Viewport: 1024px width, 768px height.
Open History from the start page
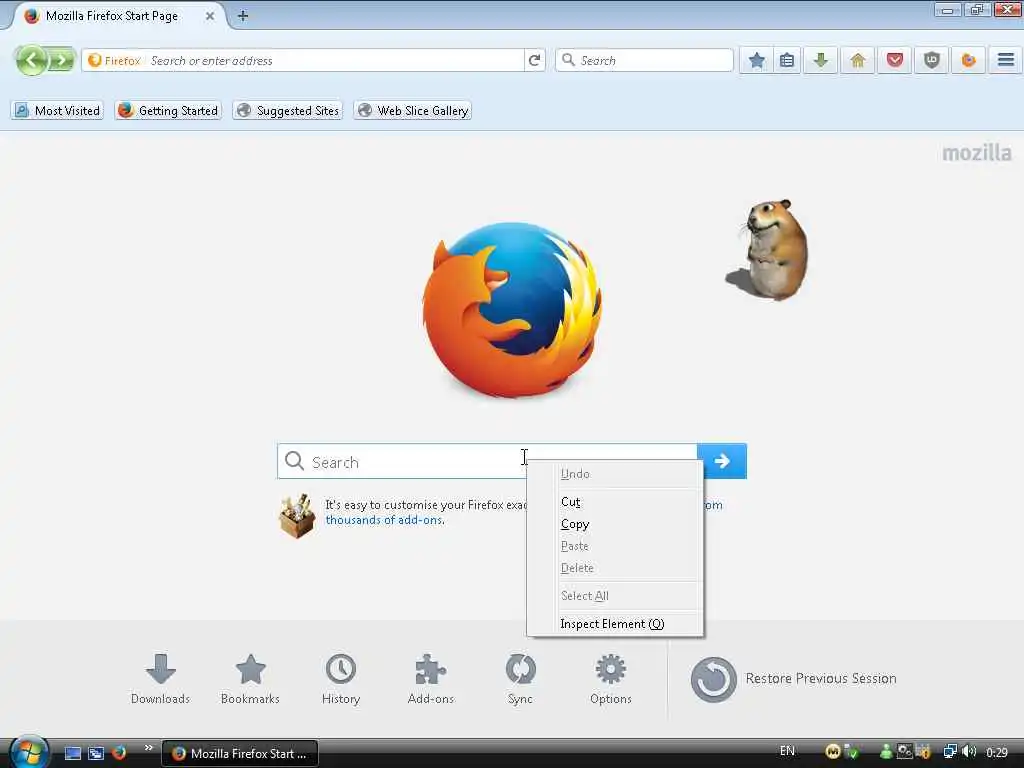click(x=341, y=679)
